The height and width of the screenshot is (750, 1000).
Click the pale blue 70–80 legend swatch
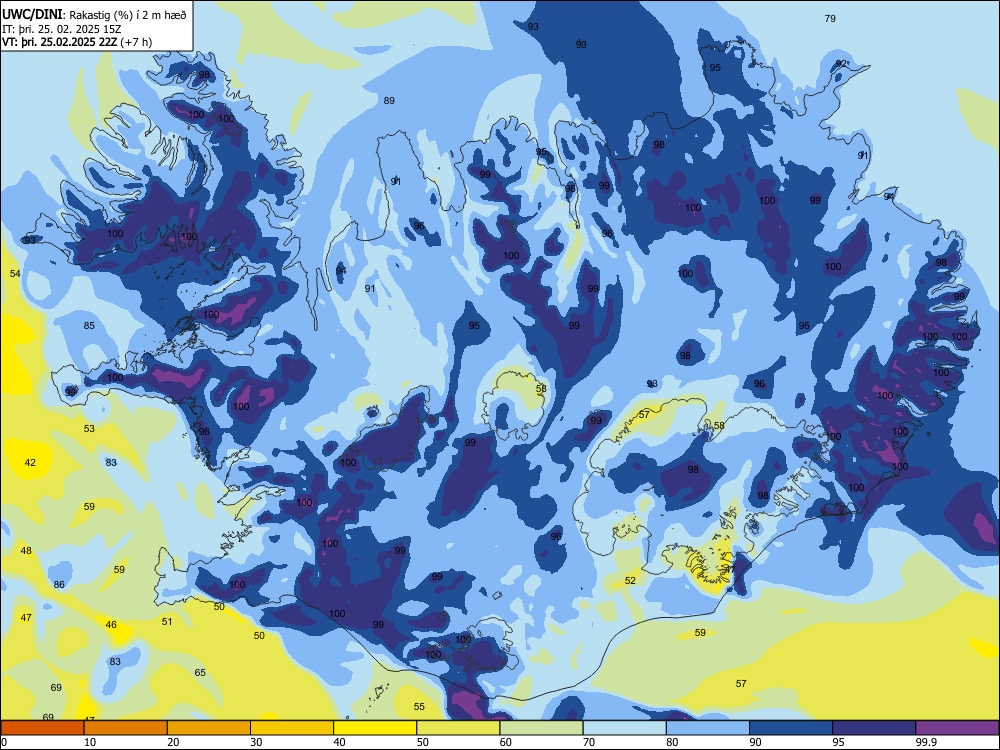pos(624,728)
